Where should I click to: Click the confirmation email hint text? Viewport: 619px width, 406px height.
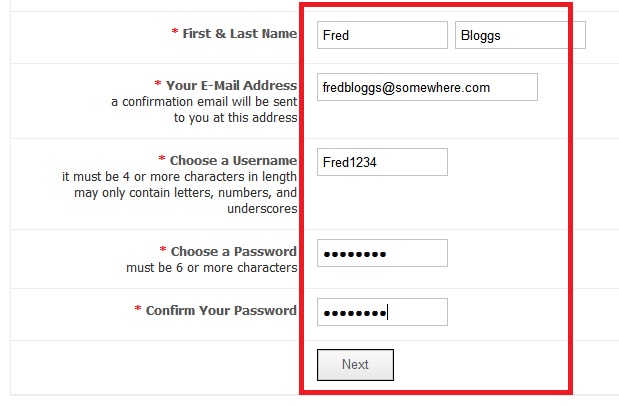coord(204,110)
